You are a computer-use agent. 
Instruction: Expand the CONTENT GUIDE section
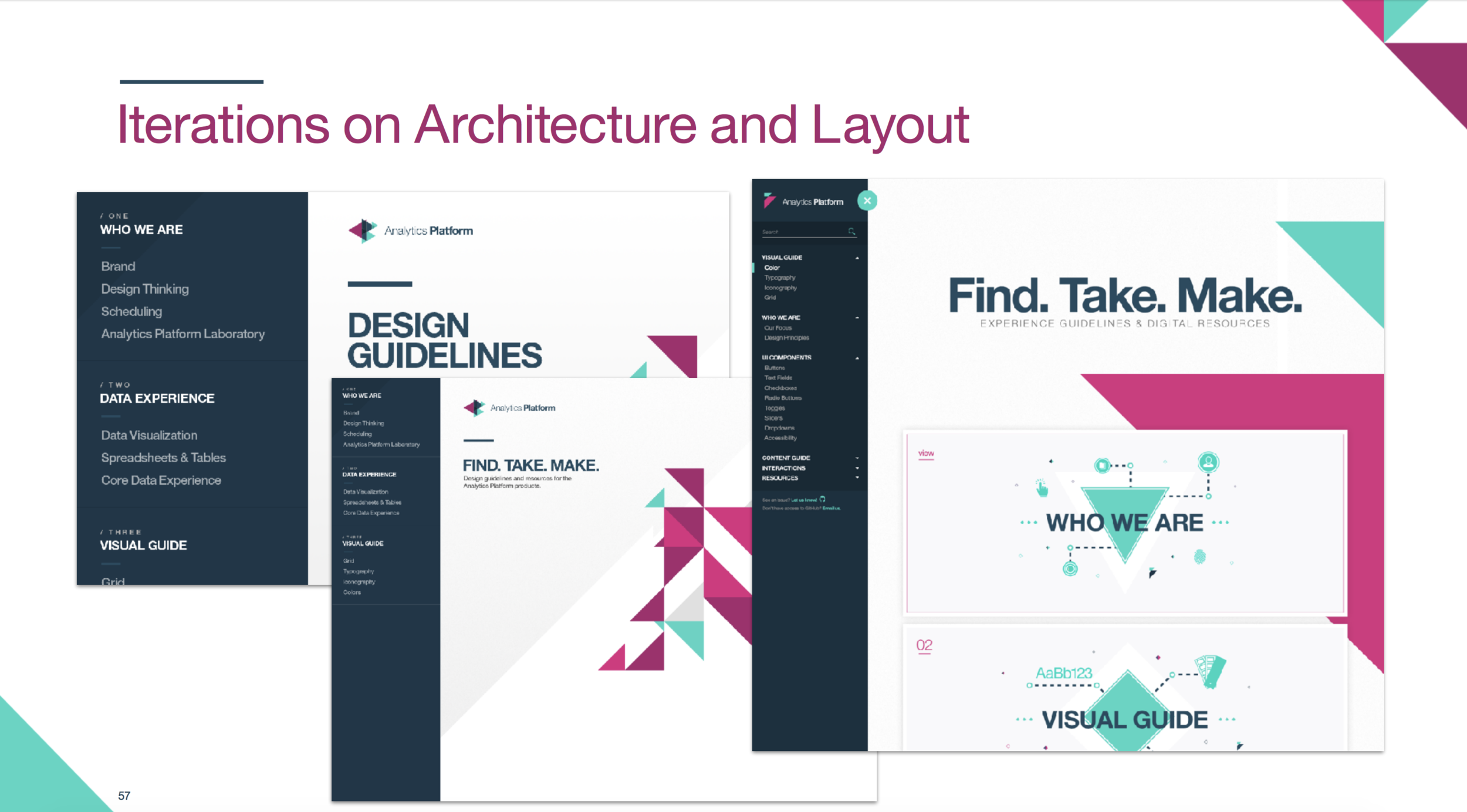[x=858, y=458]
